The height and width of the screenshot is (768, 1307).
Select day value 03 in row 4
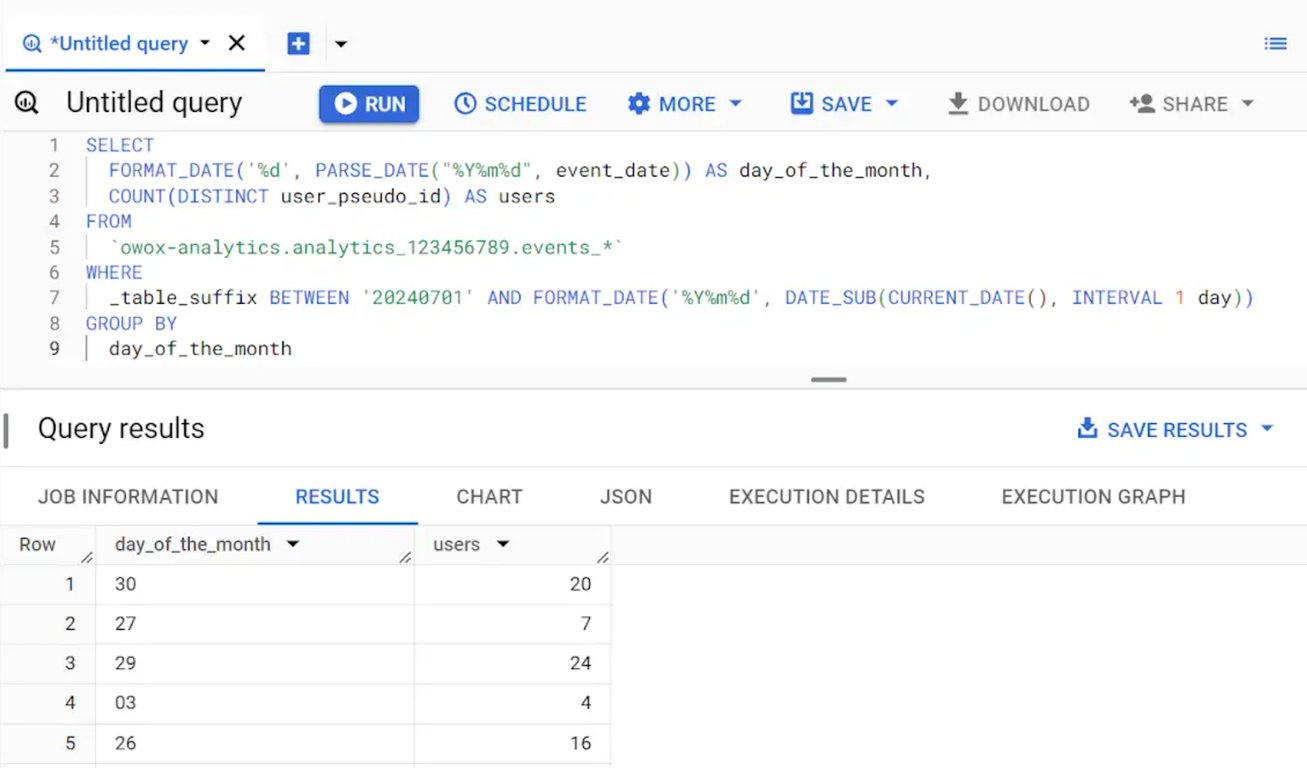click(x=125, y=703)
